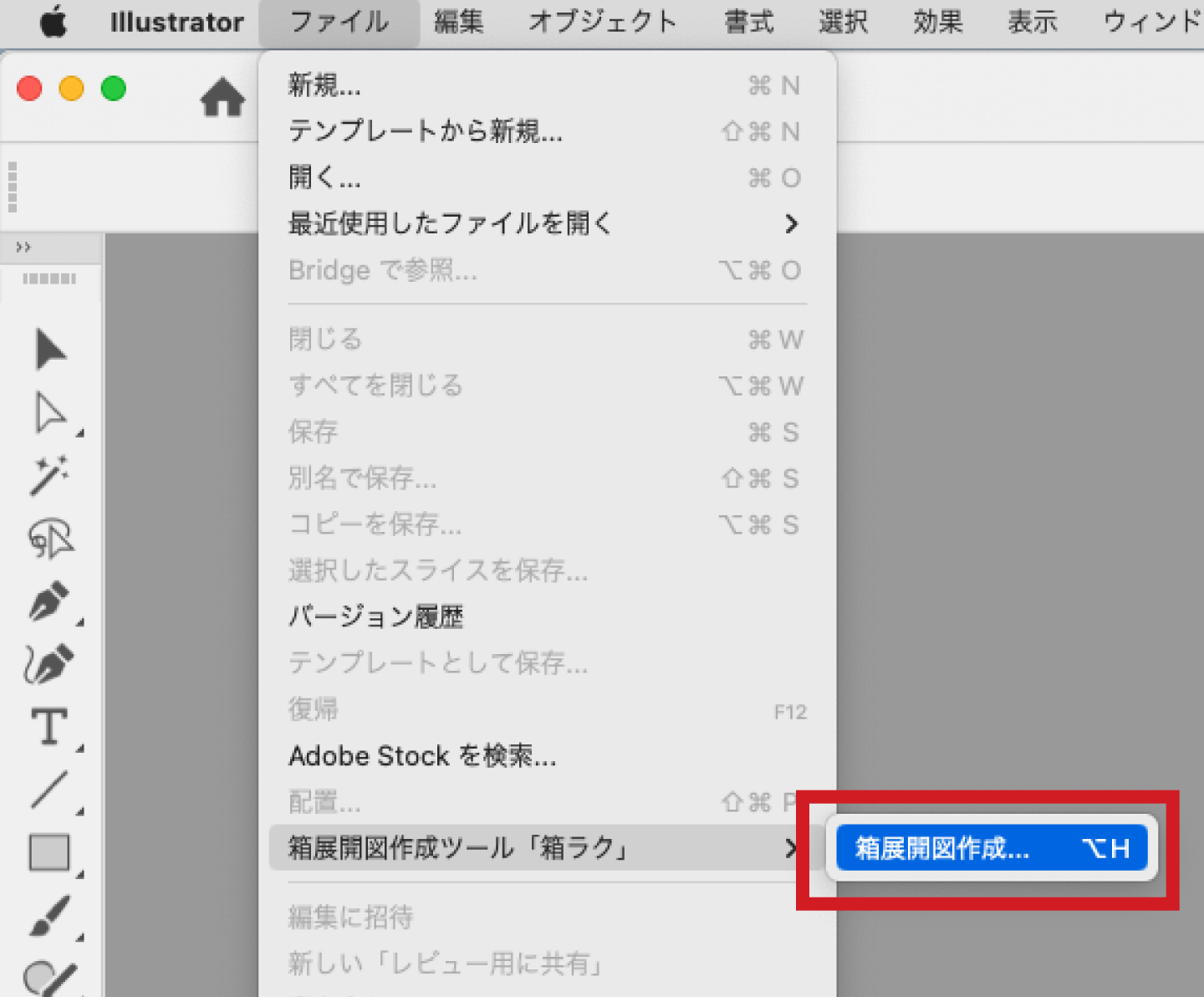Select the Curvature tool

tap(49, 665)
